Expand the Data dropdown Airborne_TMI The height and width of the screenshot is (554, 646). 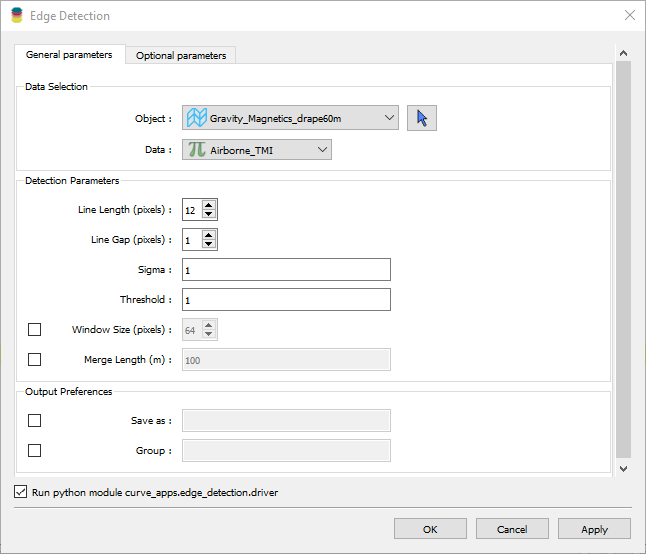click(256, 150)
